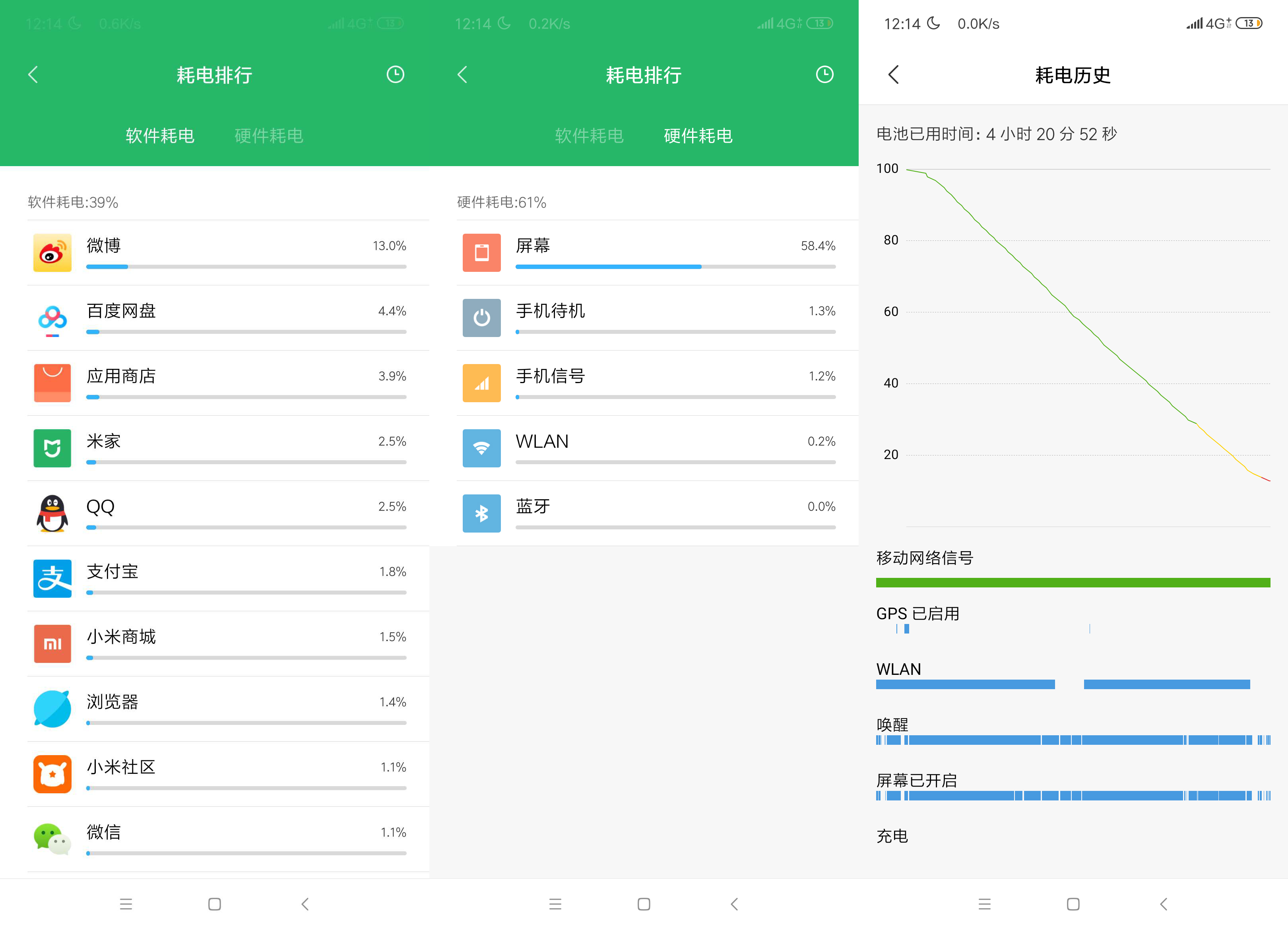Open the Screen (屏幕) hardware usage icon
The height and width of the screenshot is (930, 1288).
pos(481,253)
